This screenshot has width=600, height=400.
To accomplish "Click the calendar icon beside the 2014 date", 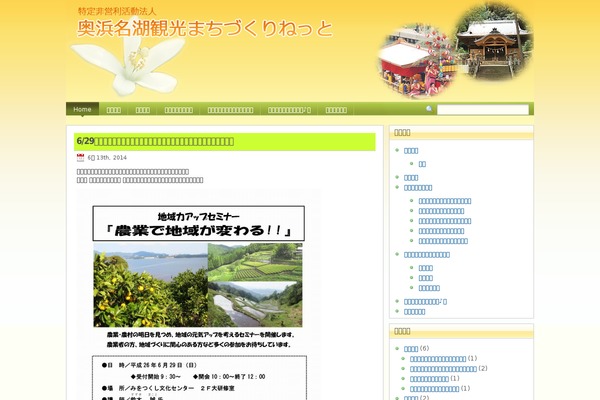I will coord(80,157).
